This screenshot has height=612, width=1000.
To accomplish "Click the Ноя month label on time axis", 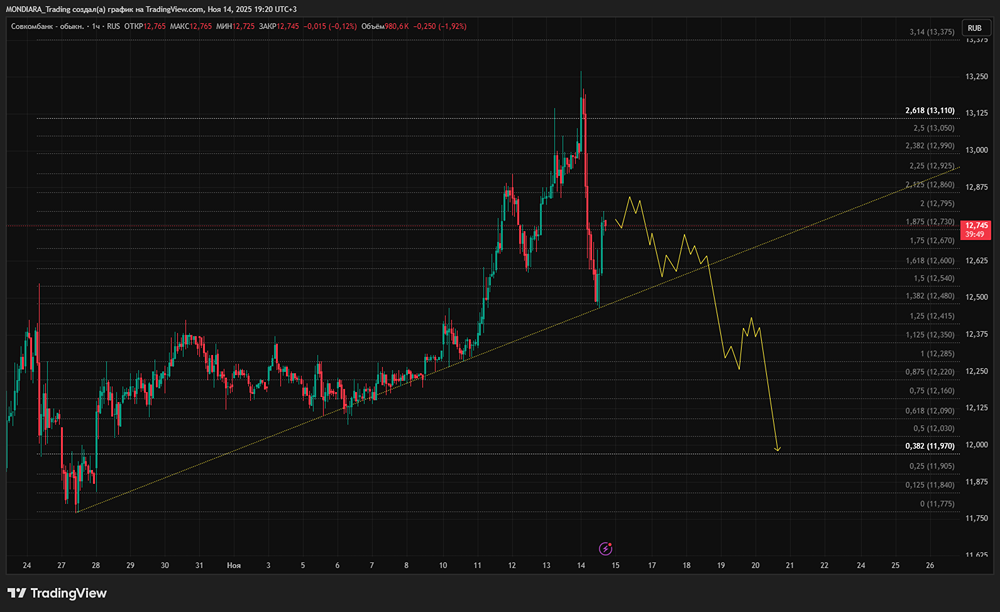I will tap(234, 565).
